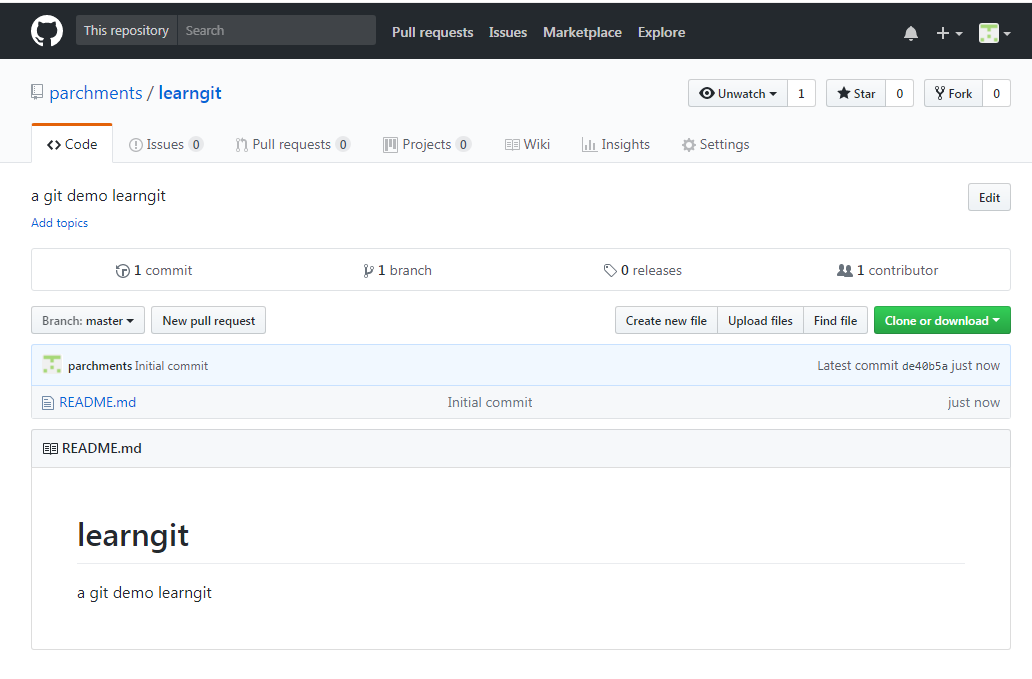Switch to the Insights tab
This screenshot has width=1032, height=679.
(616, 144)
